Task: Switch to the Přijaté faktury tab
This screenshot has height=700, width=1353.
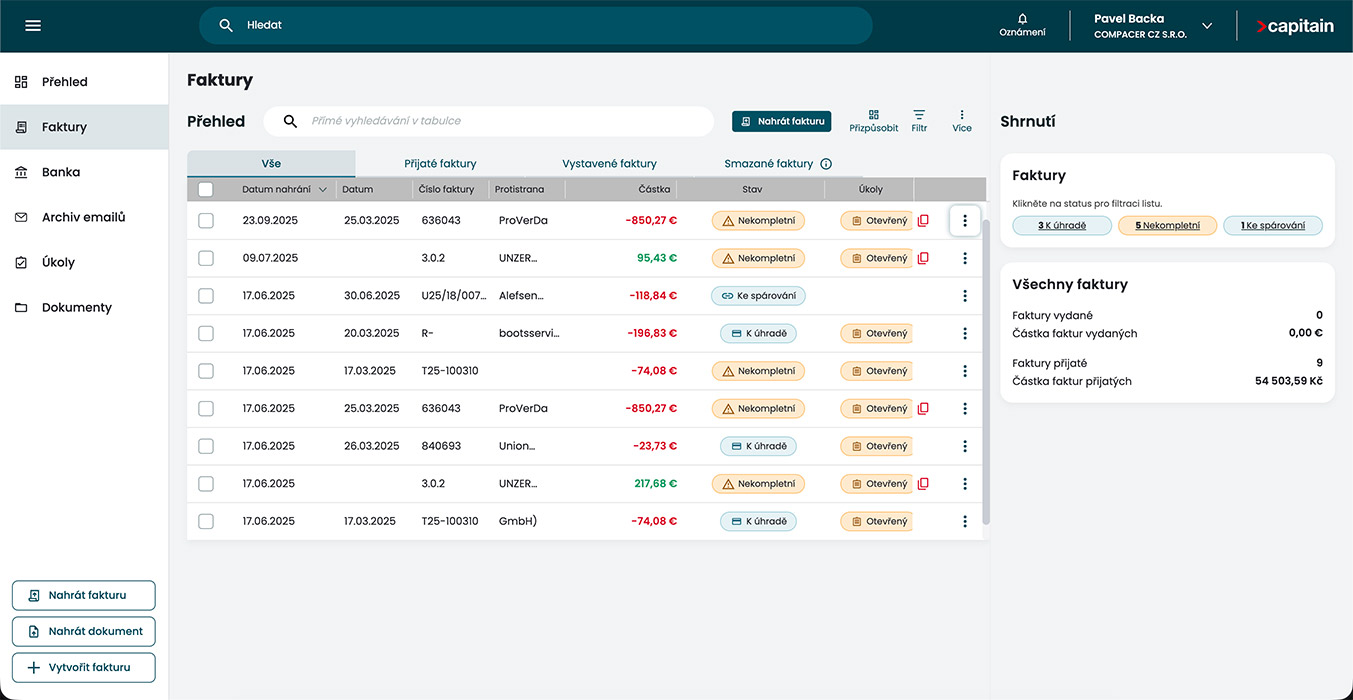Action: [x=440, y=164]
